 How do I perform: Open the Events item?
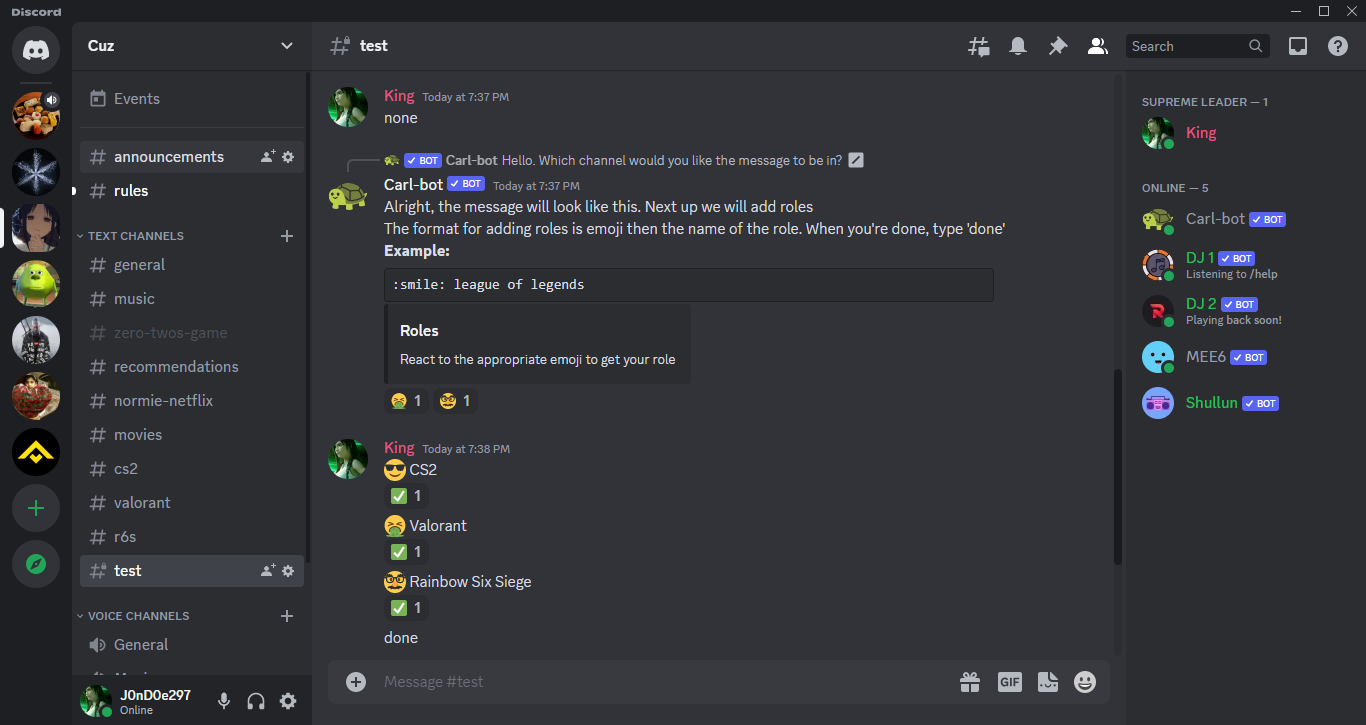point(136,99)
